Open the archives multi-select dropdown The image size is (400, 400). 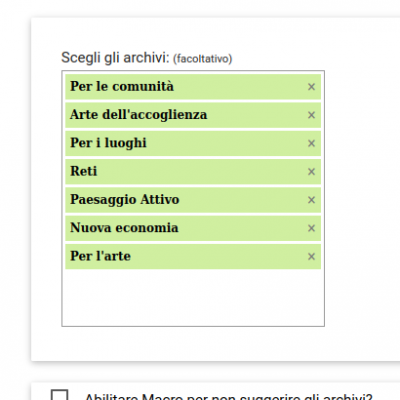pyautogui.click(x=193, y=198)
